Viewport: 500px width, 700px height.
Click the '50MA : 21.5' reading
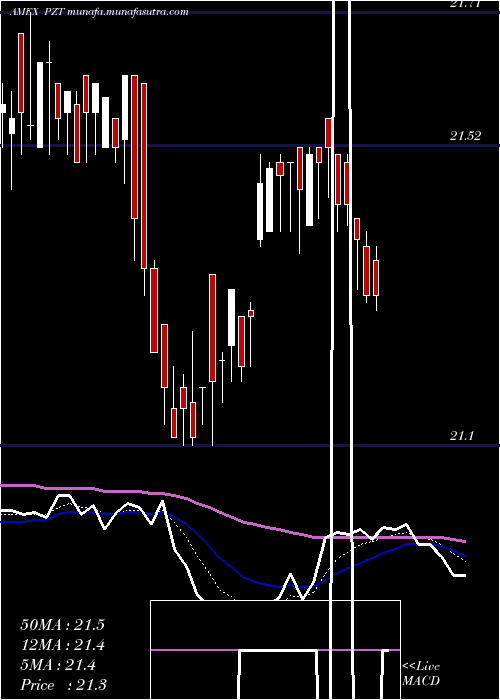point(62,625)
